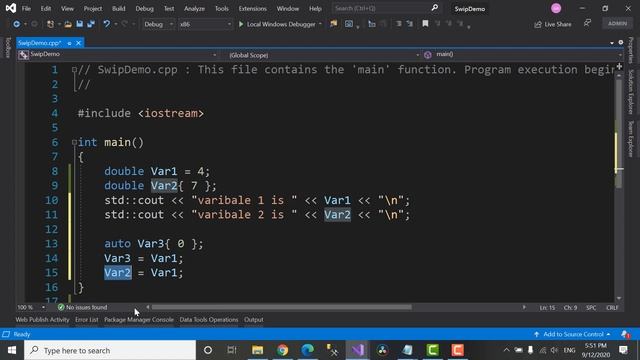Click the Windows Start button
This screenshot has width=640, height=360.
click(x=12, y=350)
